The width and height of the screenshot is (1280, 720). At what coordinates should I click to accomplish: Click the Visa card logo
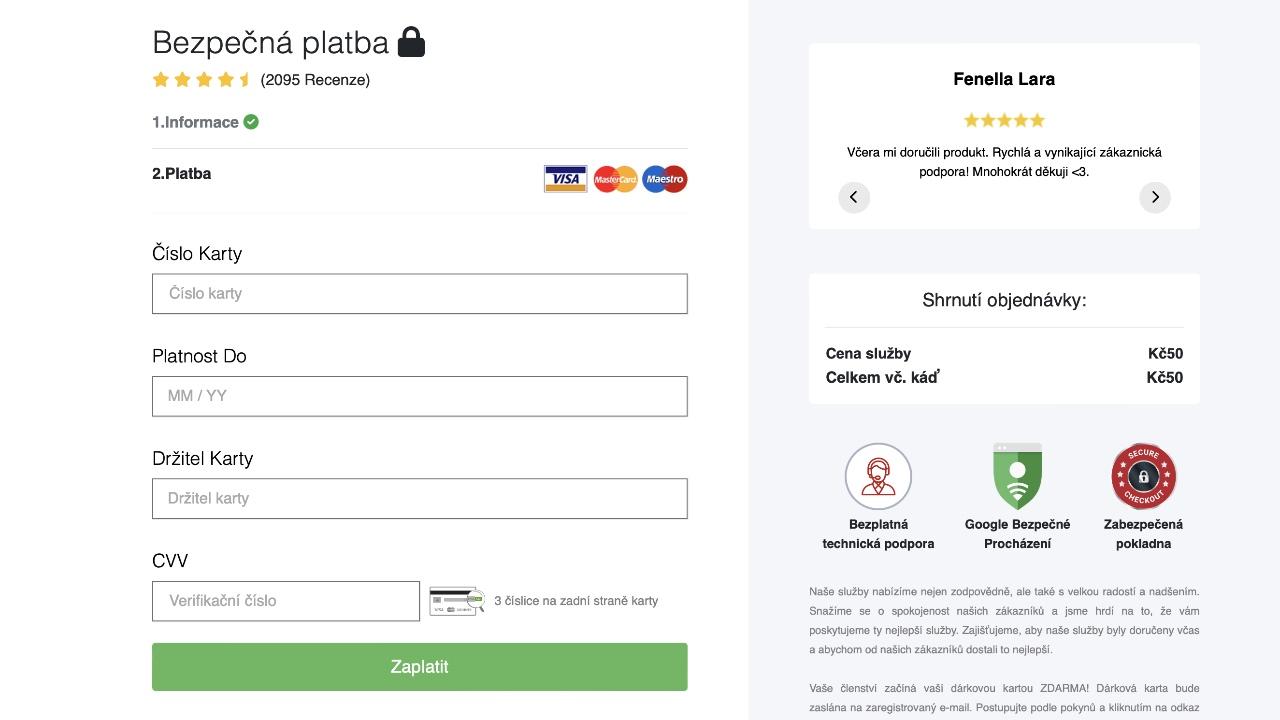coord(566,179)
